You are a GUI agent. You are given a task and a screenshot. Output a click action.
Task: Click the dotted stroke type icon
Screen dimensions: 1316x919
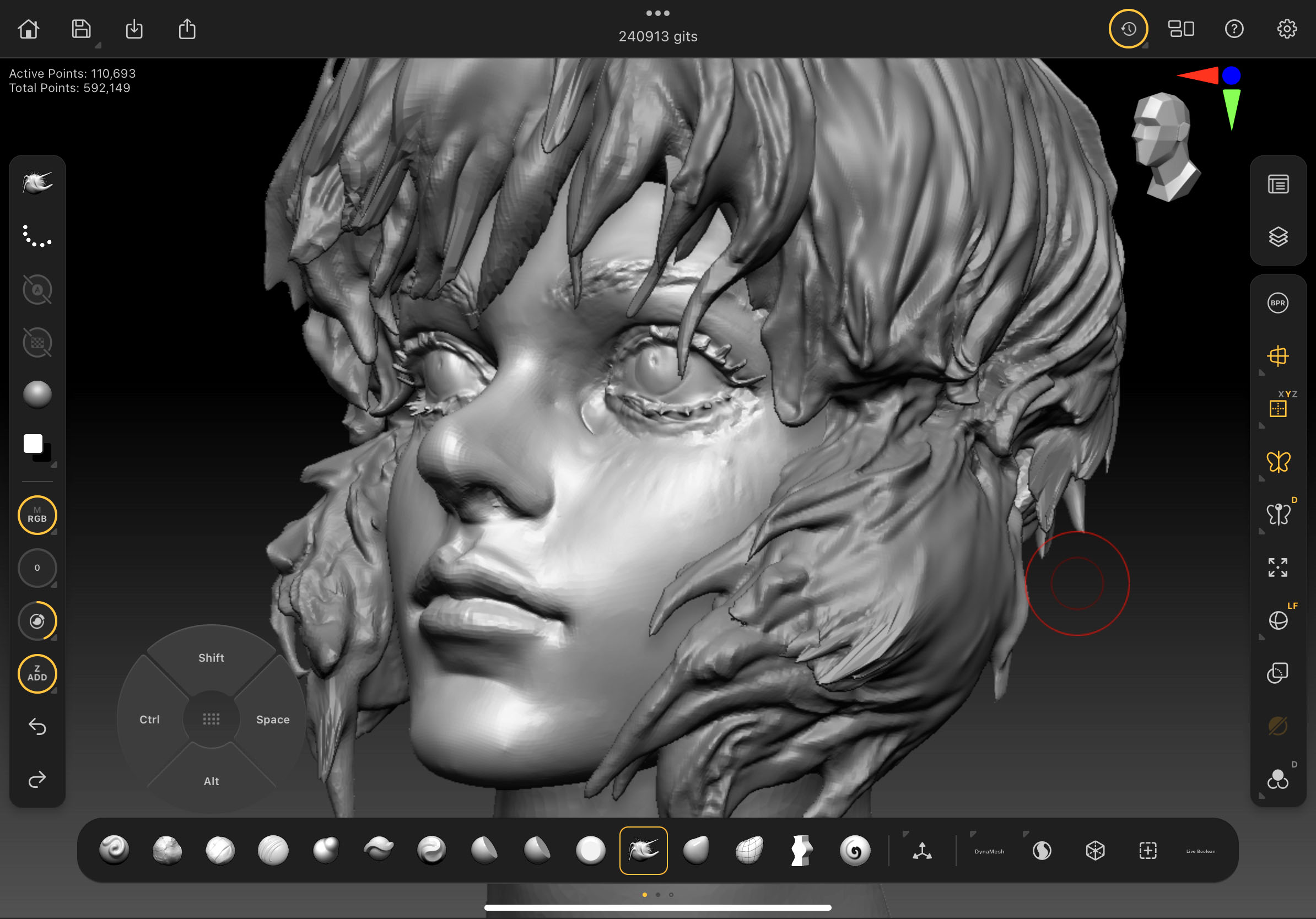[37, 236]
